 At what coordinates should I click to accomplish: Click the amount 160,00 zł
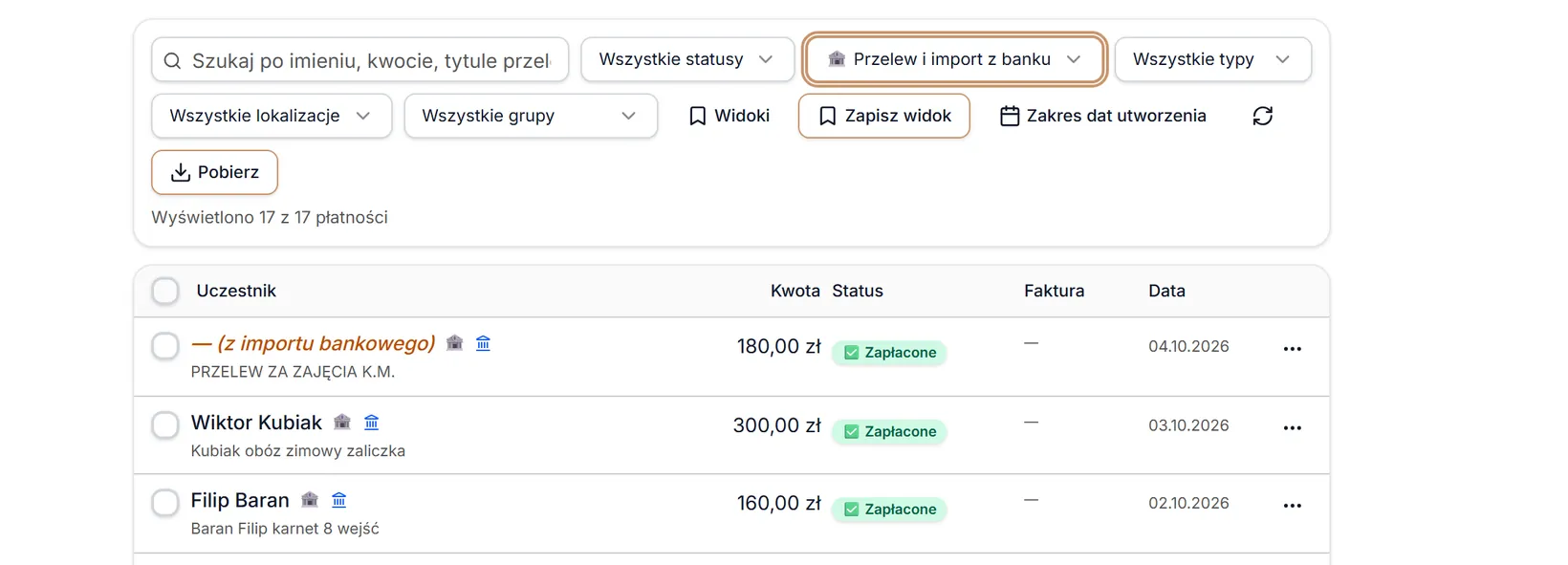click(779, 503)
